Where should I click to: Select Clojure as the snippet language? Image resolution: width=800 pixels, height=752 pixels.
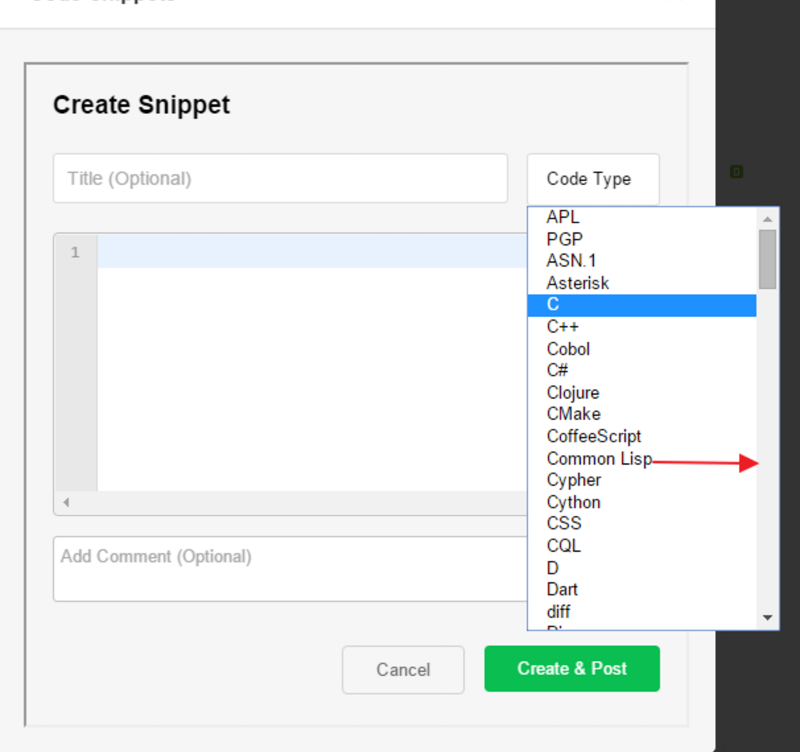572,392
